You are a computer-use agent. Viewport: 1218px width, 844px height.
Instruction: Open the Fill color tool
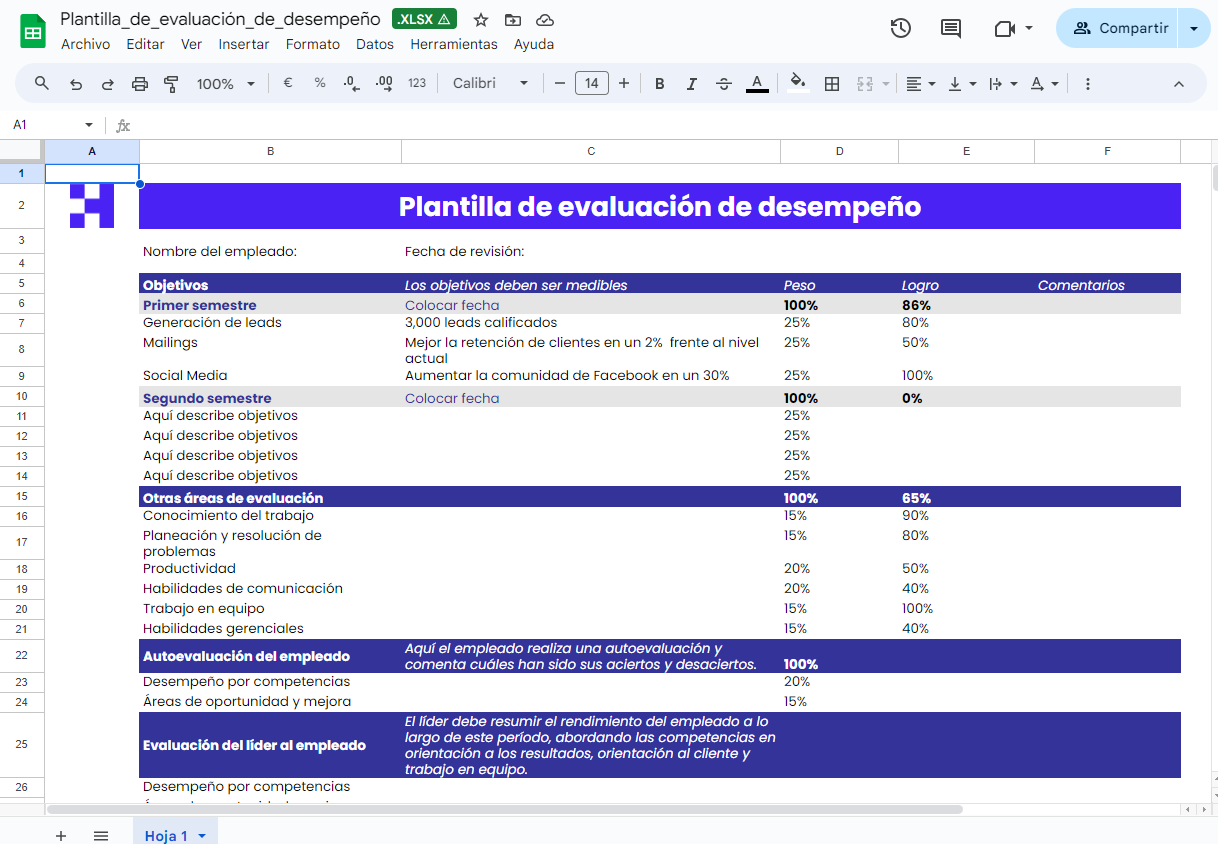tap(797, 84)
